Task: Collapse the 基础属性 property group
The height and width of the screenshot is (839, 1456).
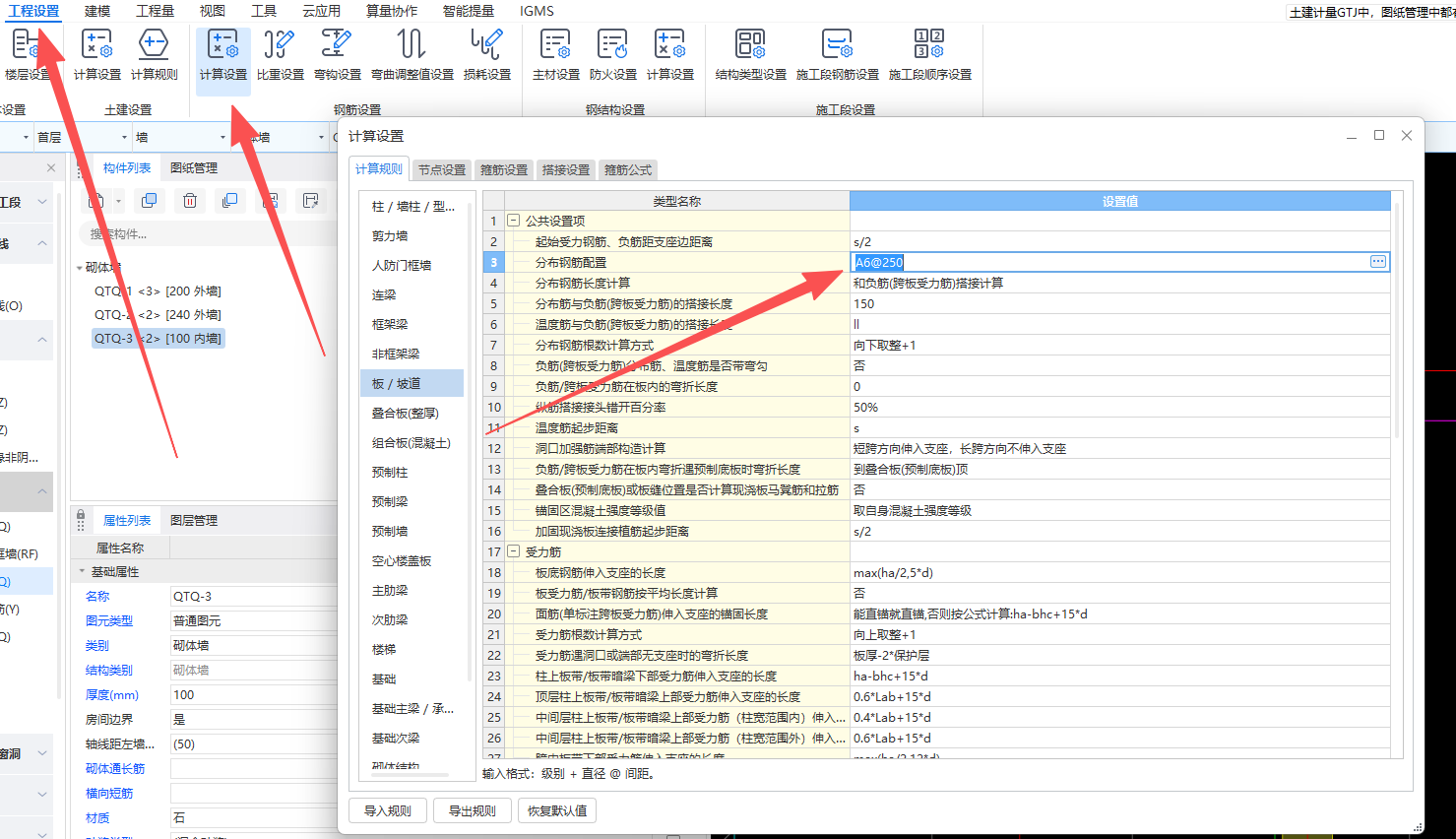Action: 82,571
